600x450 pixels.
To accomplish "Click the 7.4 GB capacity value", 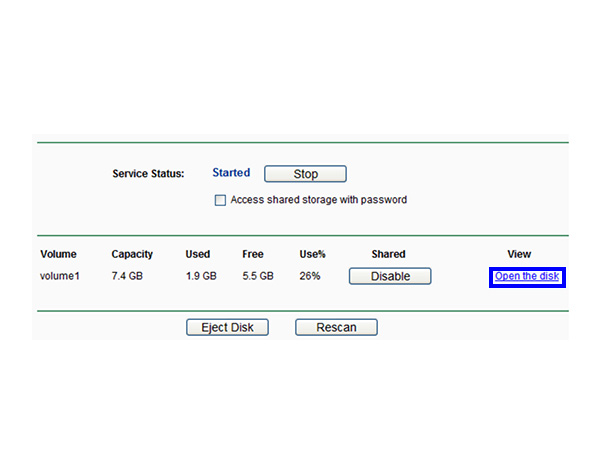I will (127, 276).
